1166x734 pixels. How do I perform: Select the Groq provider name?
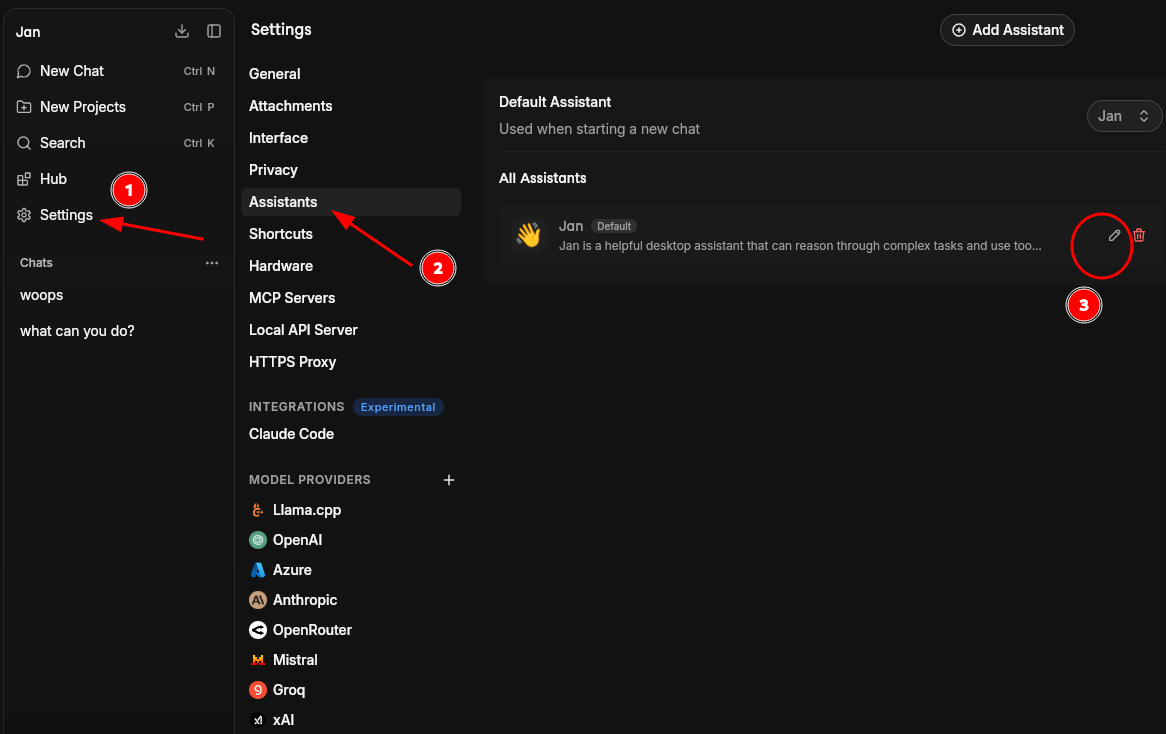click(289, 690)
